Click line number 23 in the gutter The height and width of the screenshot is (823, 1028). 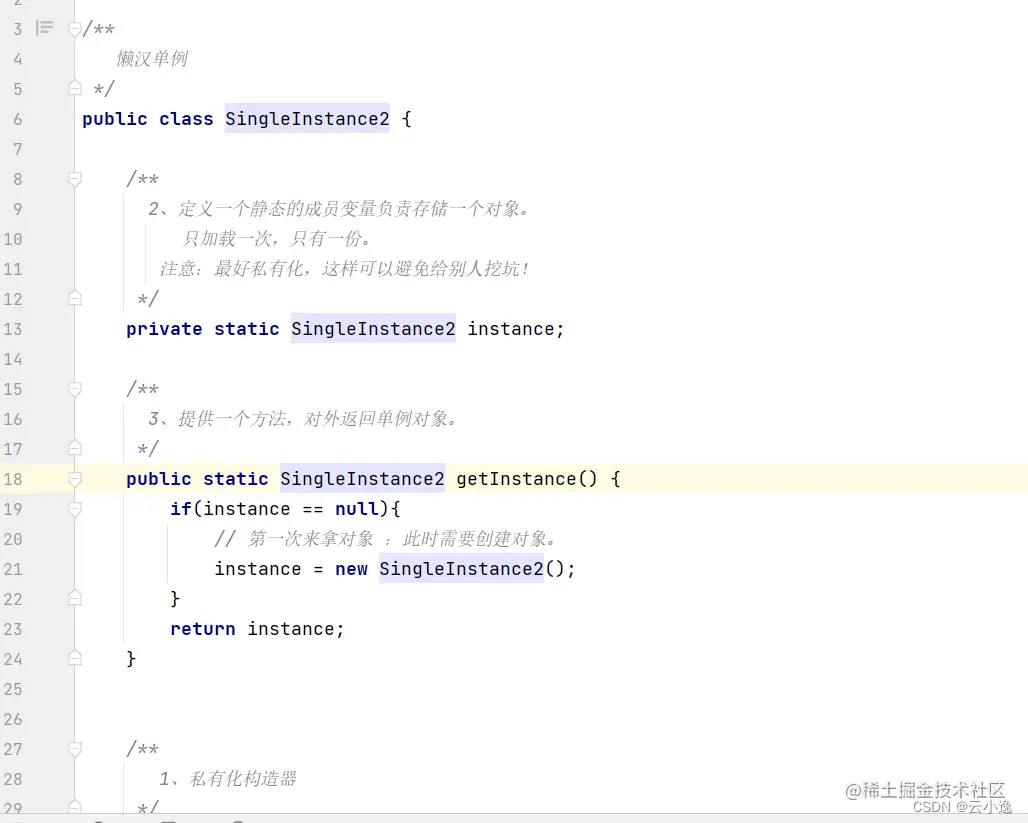(13, 630)
